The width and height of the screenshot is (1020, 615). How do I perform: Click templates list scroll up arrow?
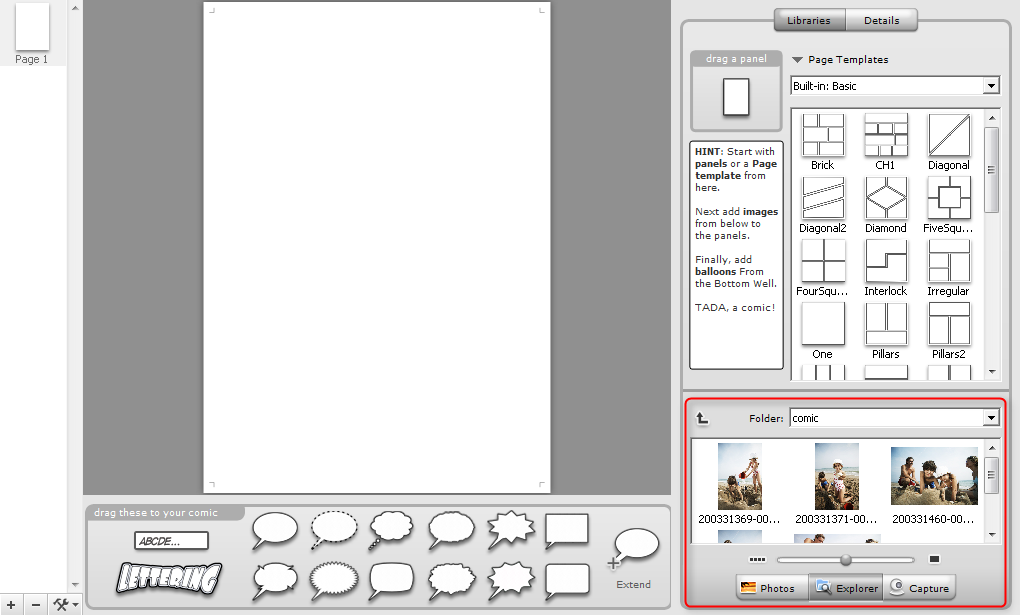992,118
